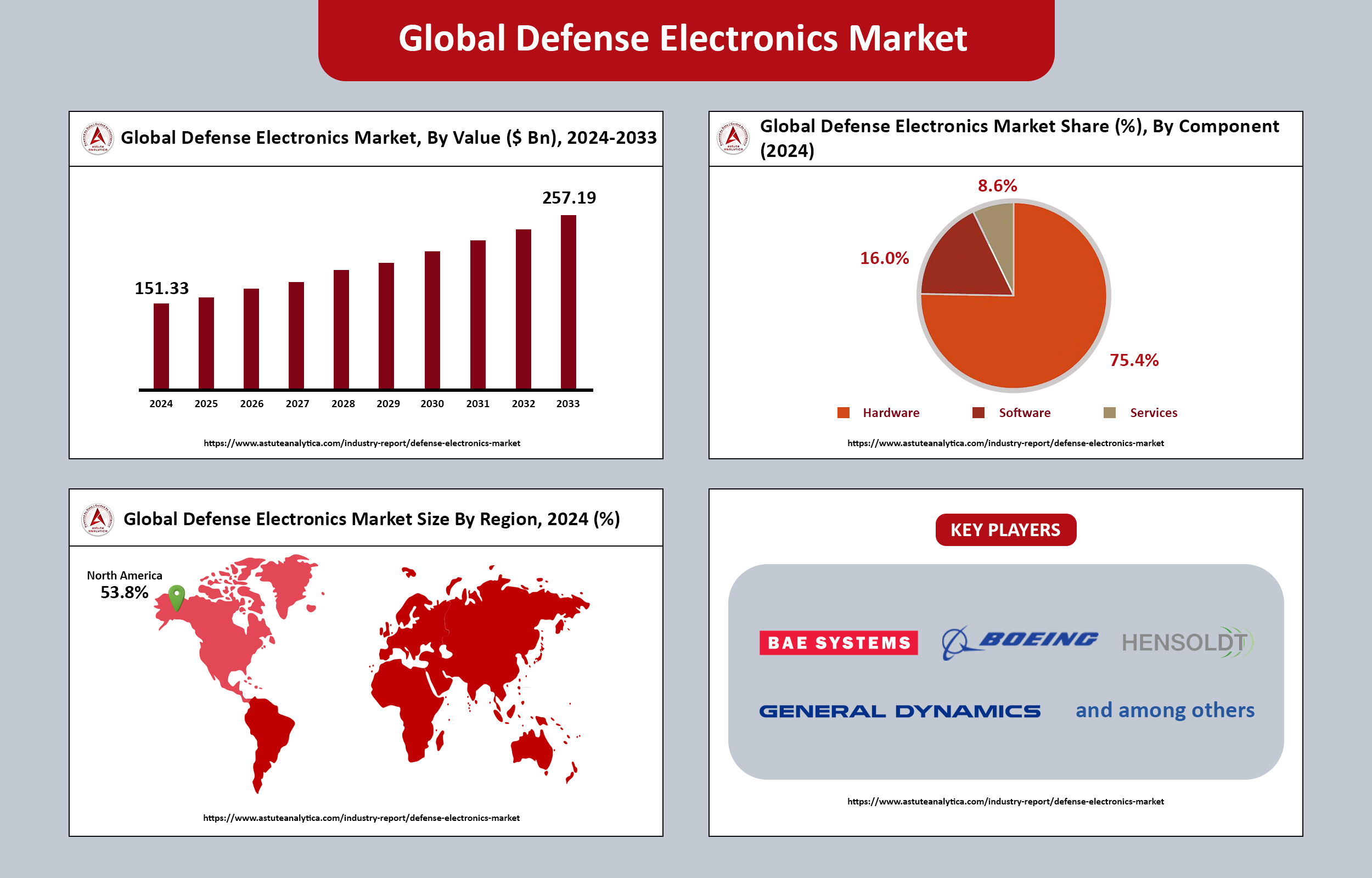
Task: Select the Boeing logo
Action: click(1019, 642)
